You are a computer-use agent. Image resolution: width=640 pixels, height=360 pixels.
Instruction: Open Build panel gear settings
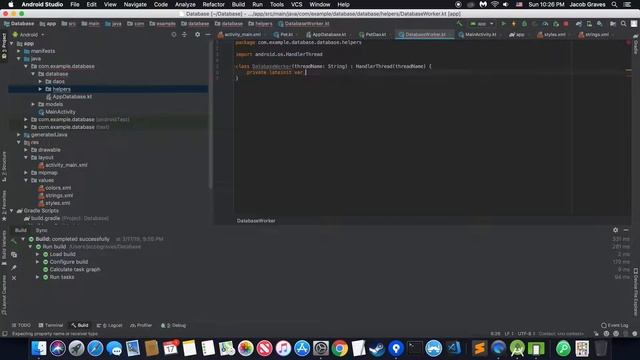(616, 230)
